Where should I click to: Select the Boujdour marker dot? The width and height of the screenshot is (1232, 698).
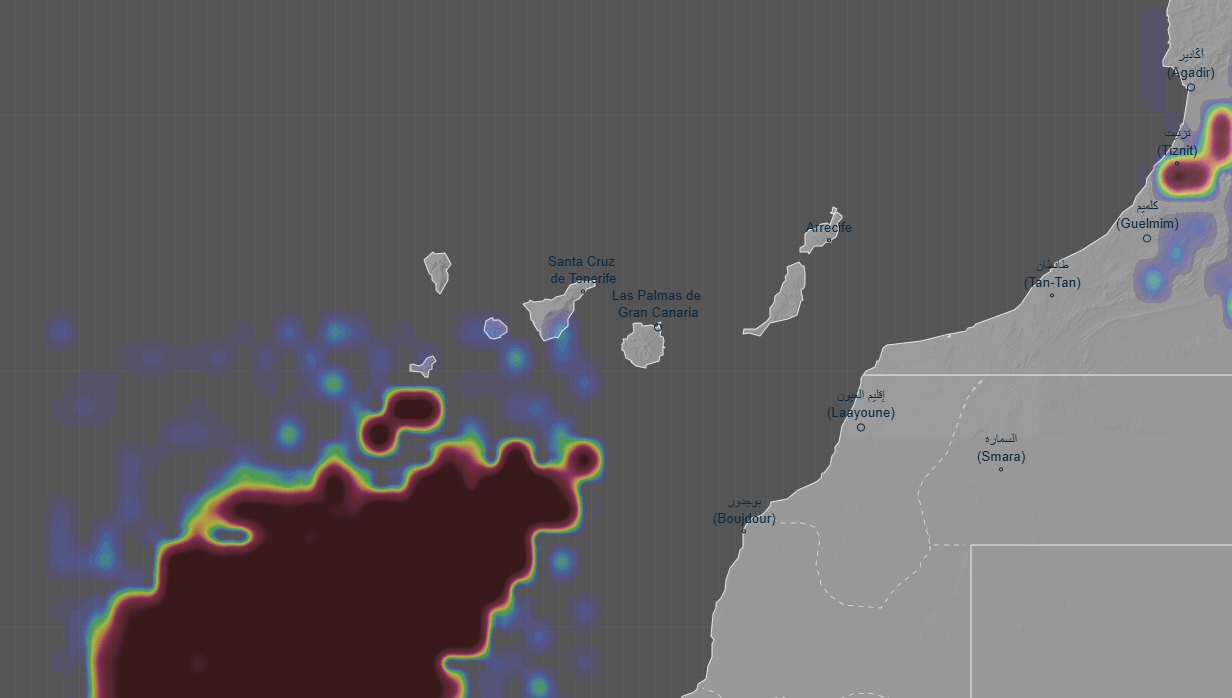click(743, 531)
